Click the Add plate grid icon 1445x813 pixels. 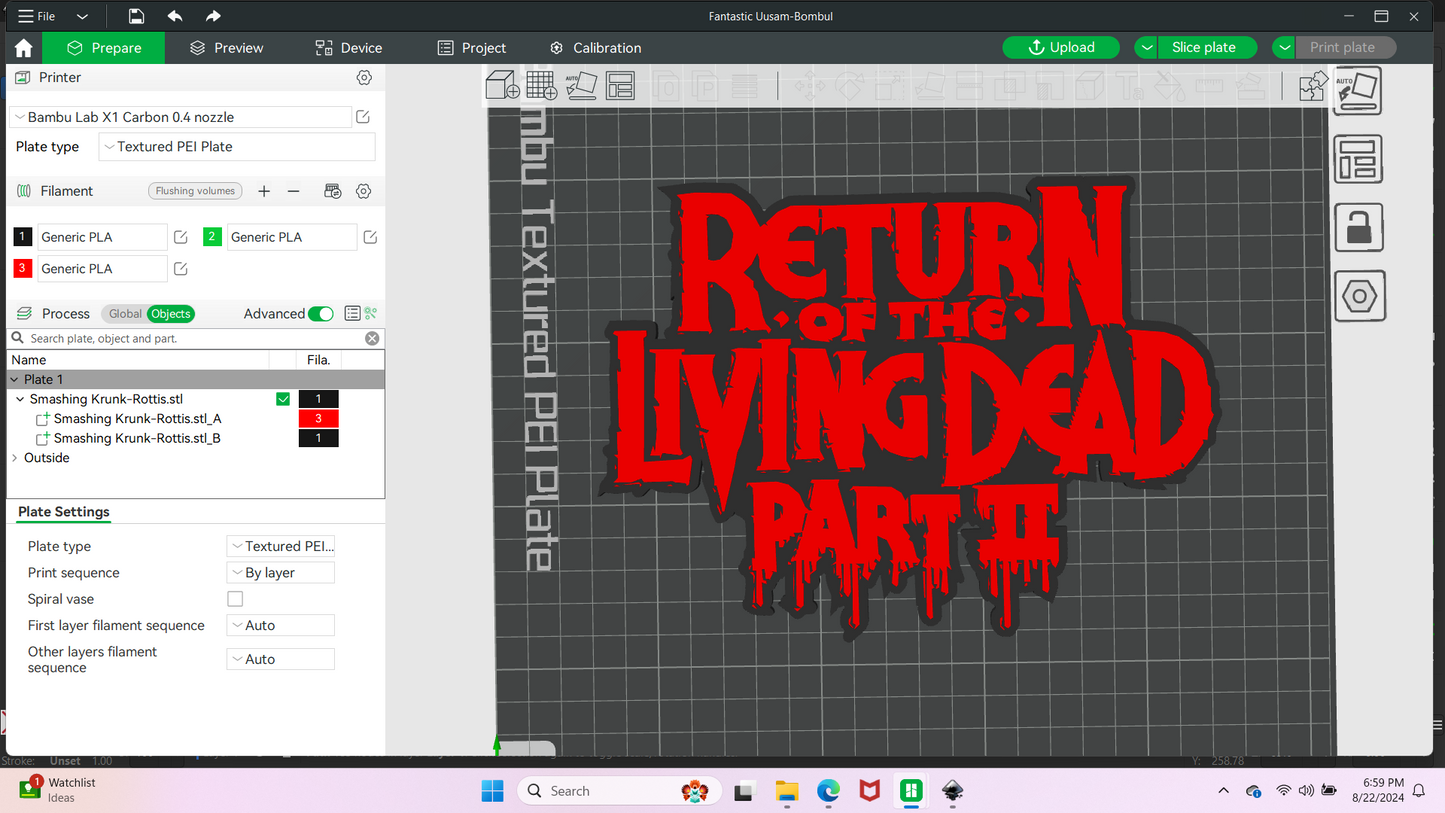[x=542, y=85]
